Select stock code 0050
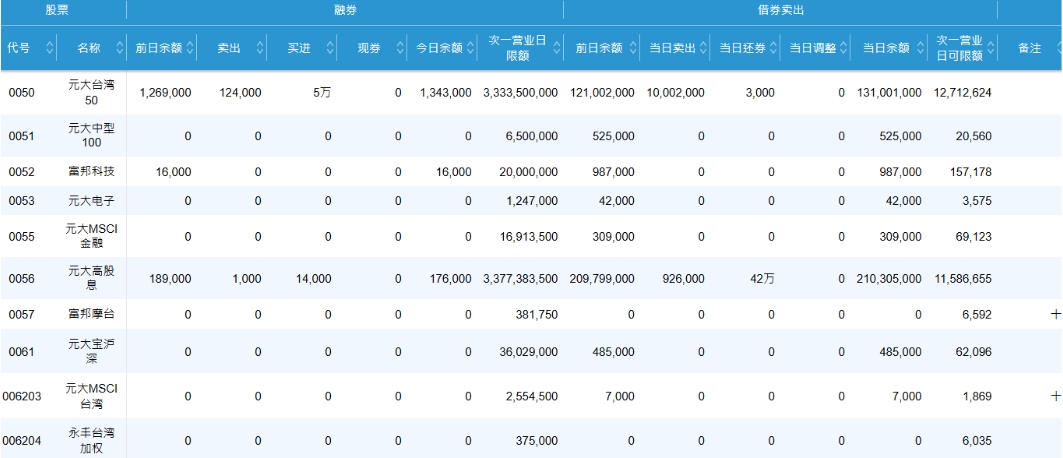 point(20,93)
